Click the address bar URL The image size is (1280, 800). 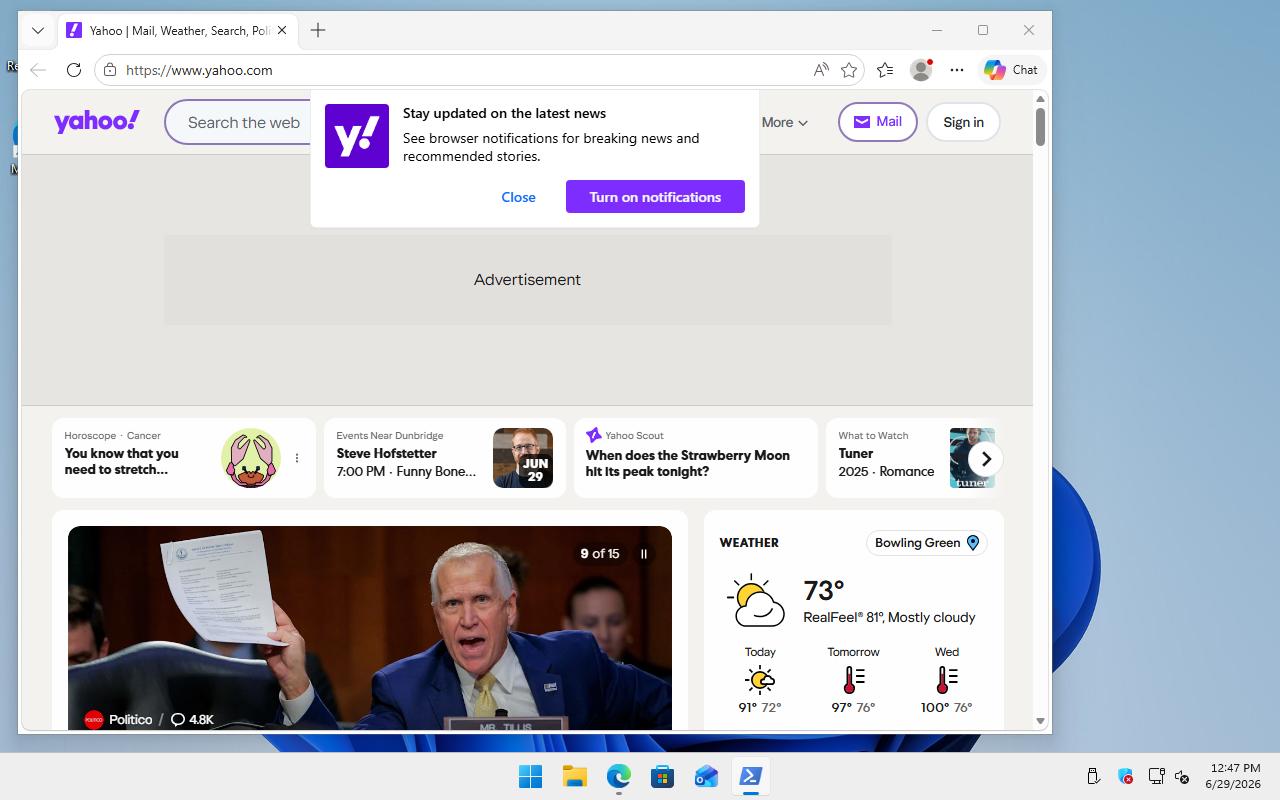(199, 70)
